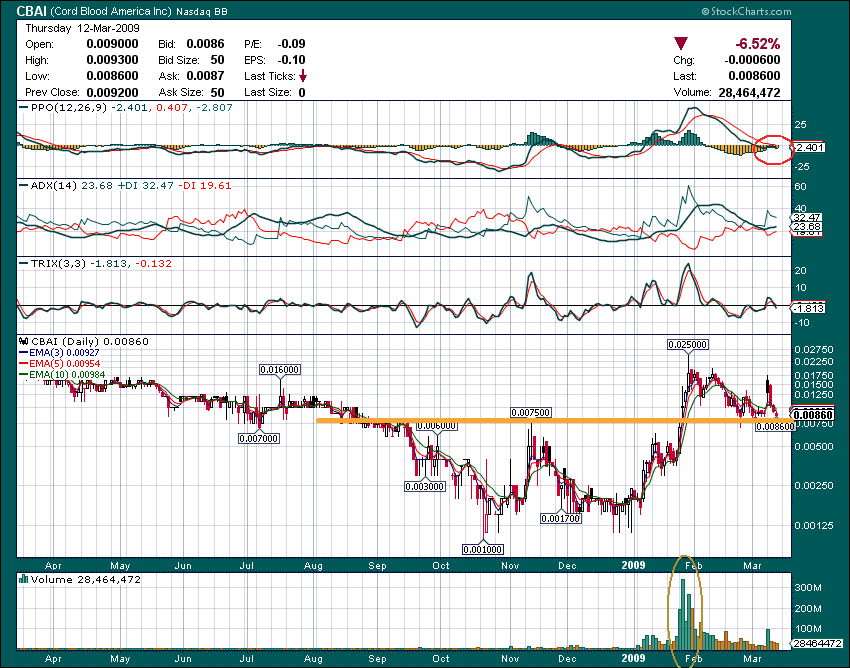Click the 0.016000 price high label
Viewport: 850px width, 668px height.
[x=280, y=369]
